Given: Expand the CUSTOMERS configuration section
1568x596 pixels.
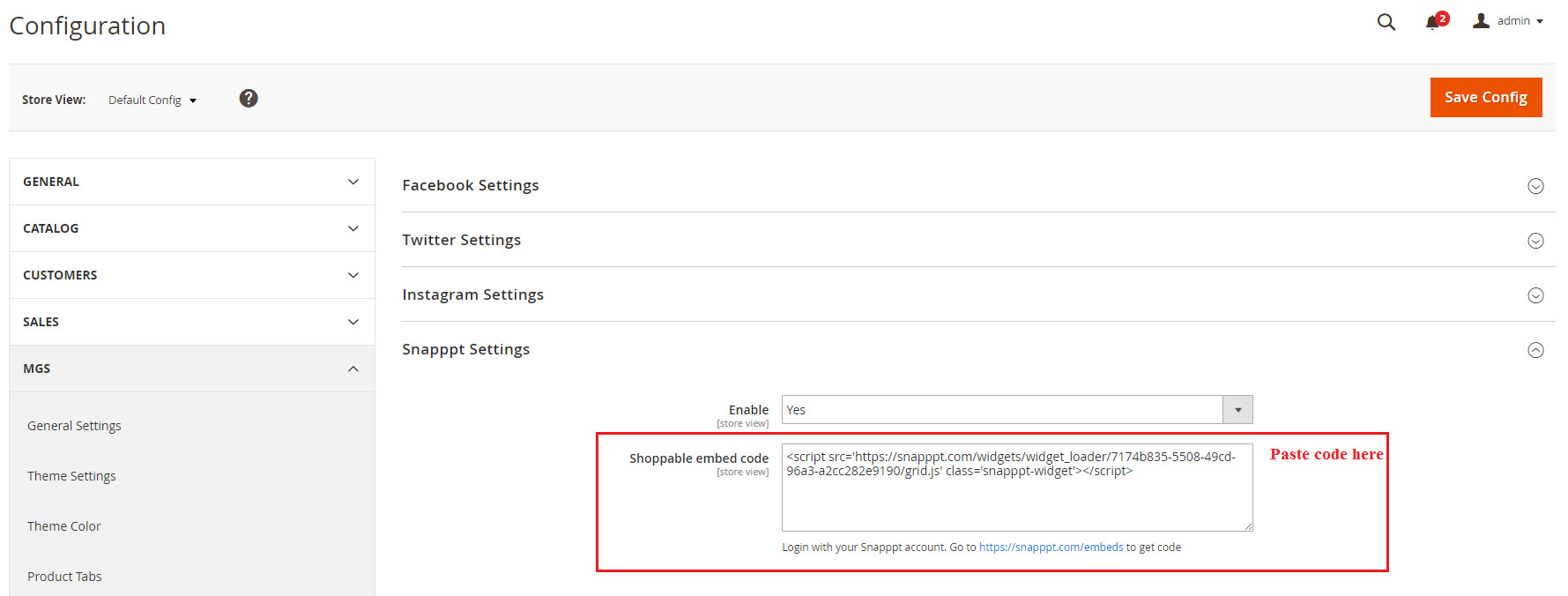Looking at the screenshot, I should pyautogui.click(x=192, y=275).
